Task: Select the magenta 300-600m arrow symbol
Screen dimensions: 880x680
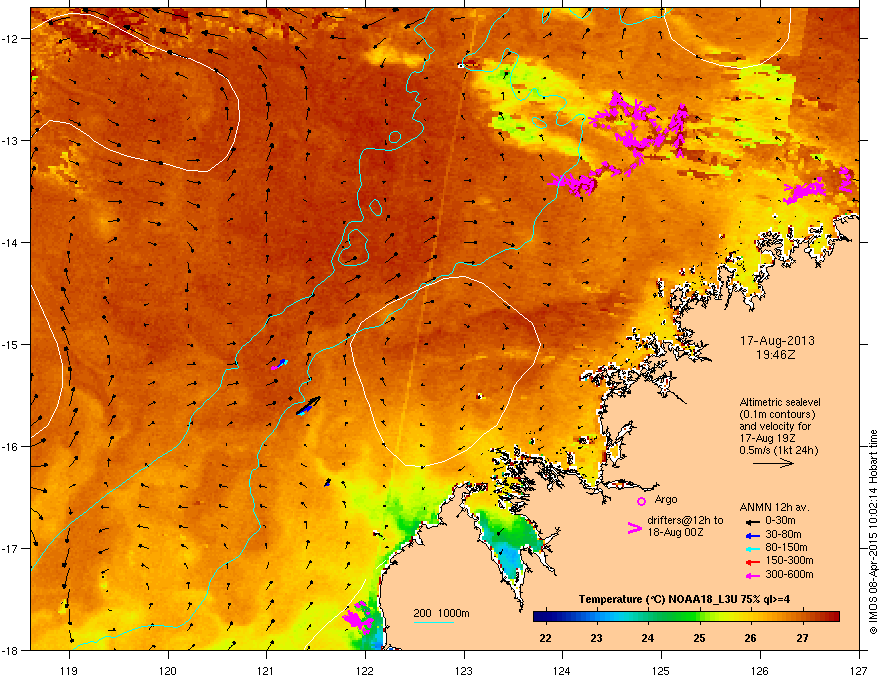Action: click(752, 575)
